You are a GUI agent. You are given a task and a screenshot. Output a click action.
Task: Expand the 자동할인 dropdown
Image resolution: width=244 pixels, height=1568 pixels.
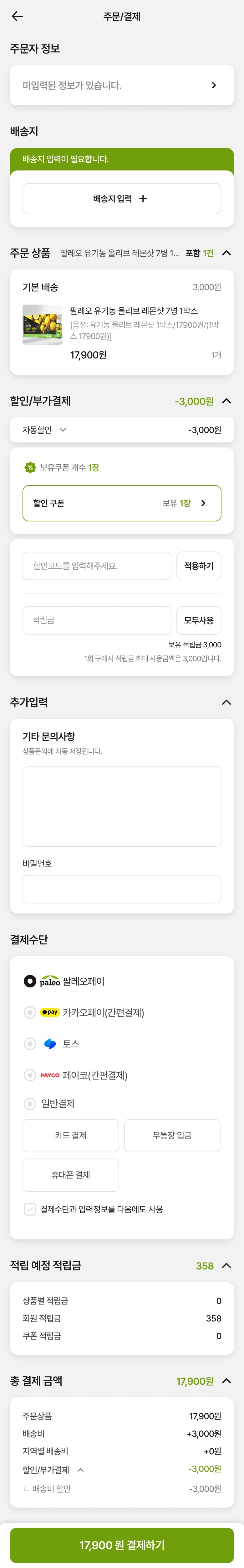click(x=63, y=430)
